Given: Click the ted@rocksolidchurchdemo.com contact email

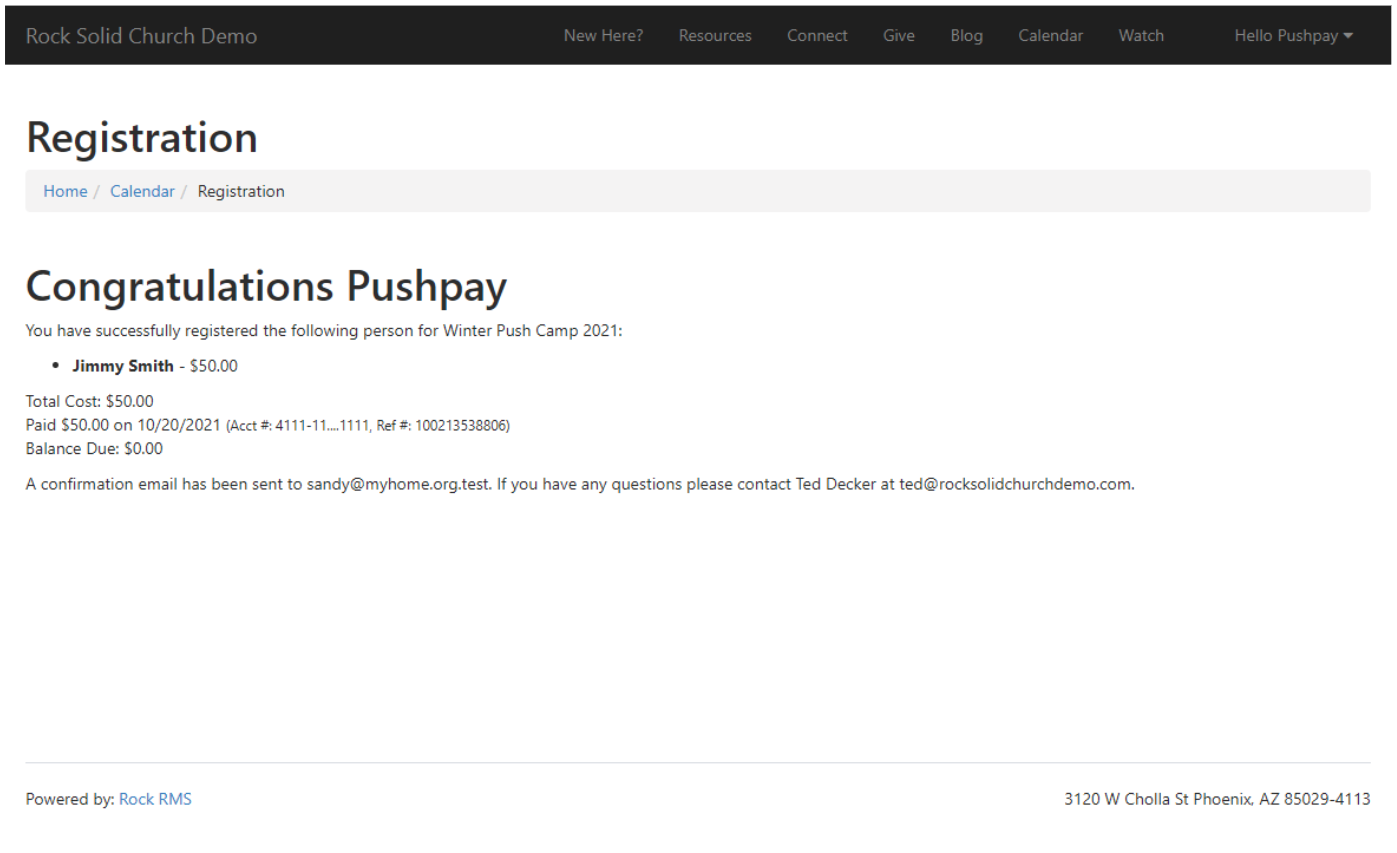Looking at the screenshot, I should (x=1015, y=484).
